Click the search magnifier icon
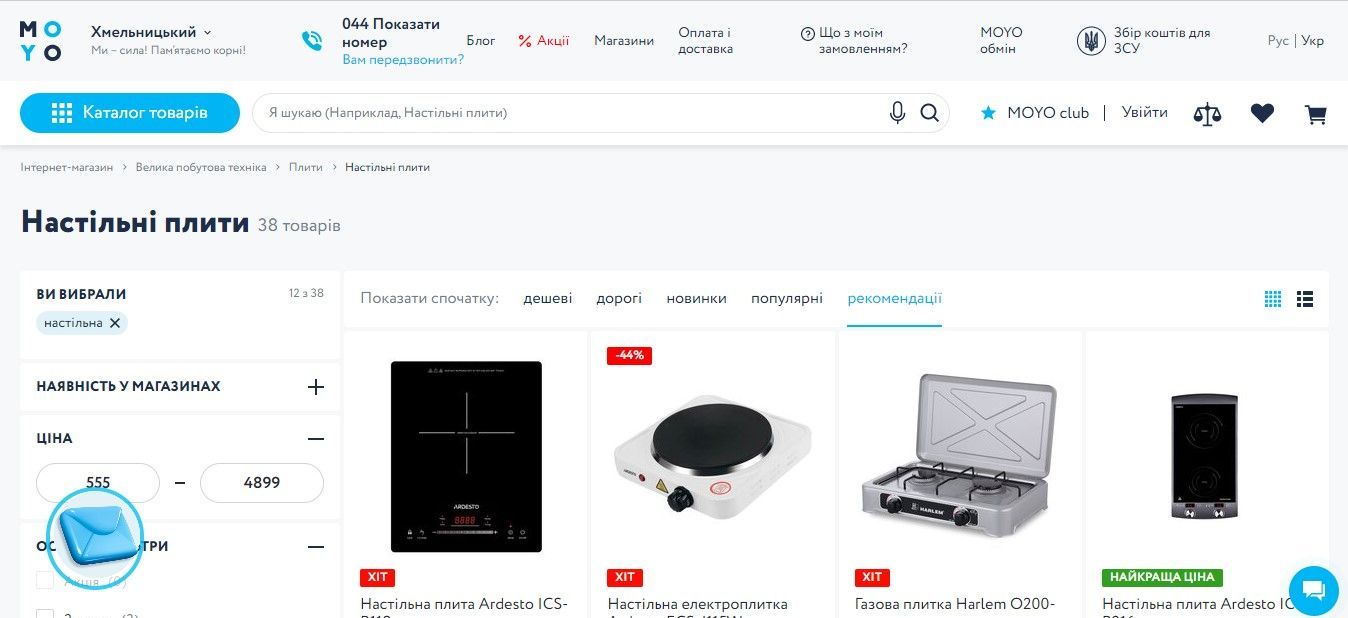Screen dimensions: 1348x618 coord(930,113)
